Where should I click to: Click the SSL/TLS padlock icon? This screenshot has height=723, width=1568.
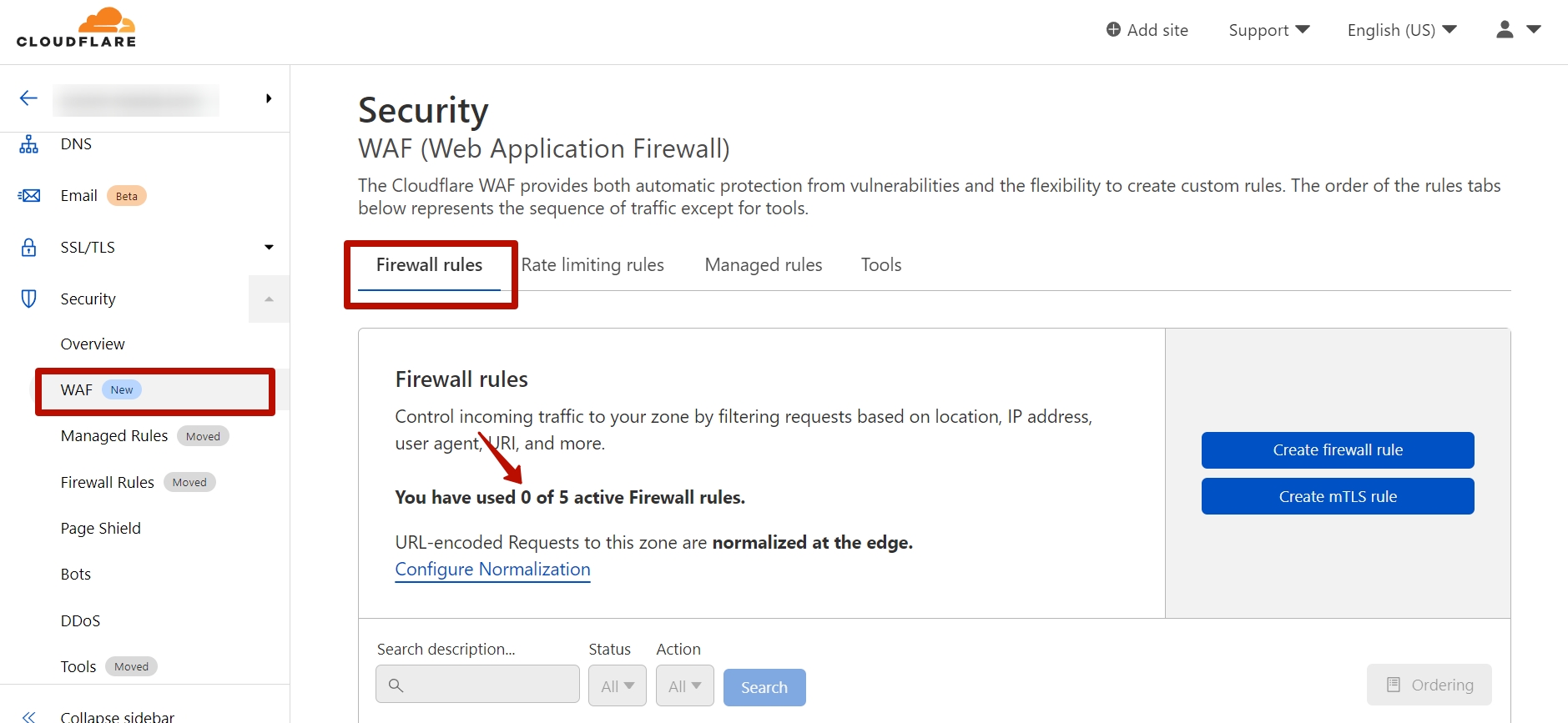pyautogui.click(x=29, y=248)
